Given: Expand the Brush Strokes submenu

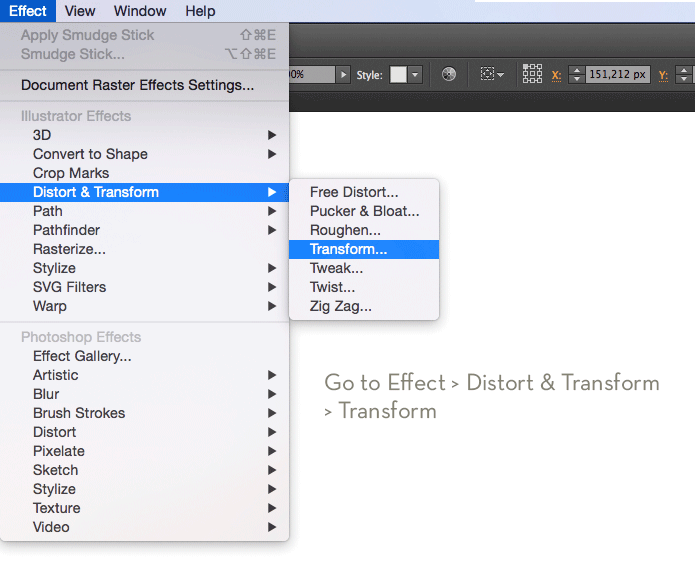Looking at the screenshot, I should [79, 413].
